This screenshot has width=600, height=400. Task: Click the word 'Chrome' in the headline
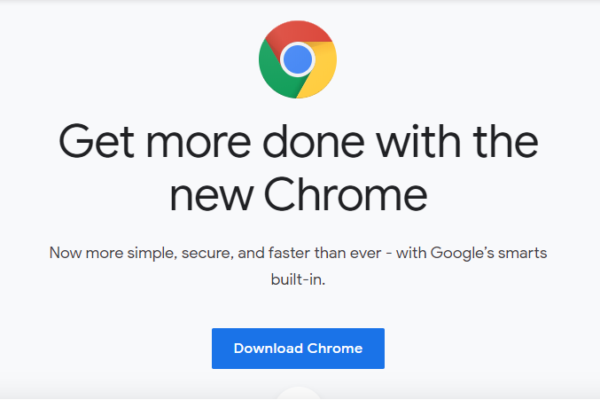[x=346, y=194]
